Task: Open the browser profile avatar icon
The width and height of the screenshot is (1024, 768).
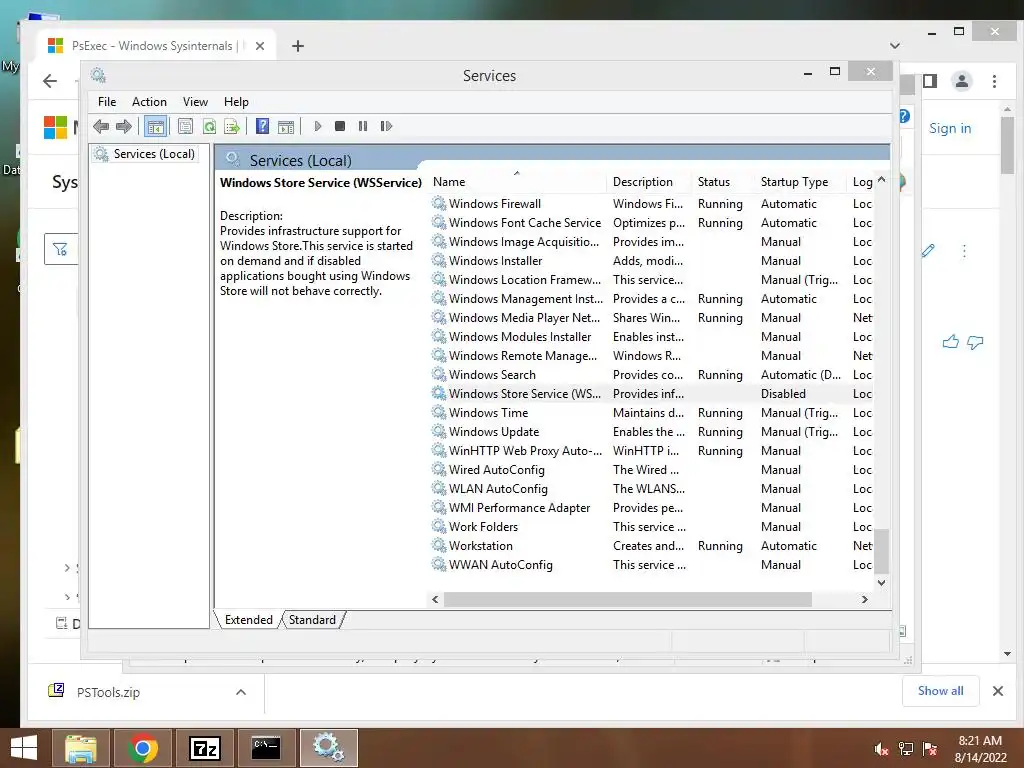Action: pos(961,81)
